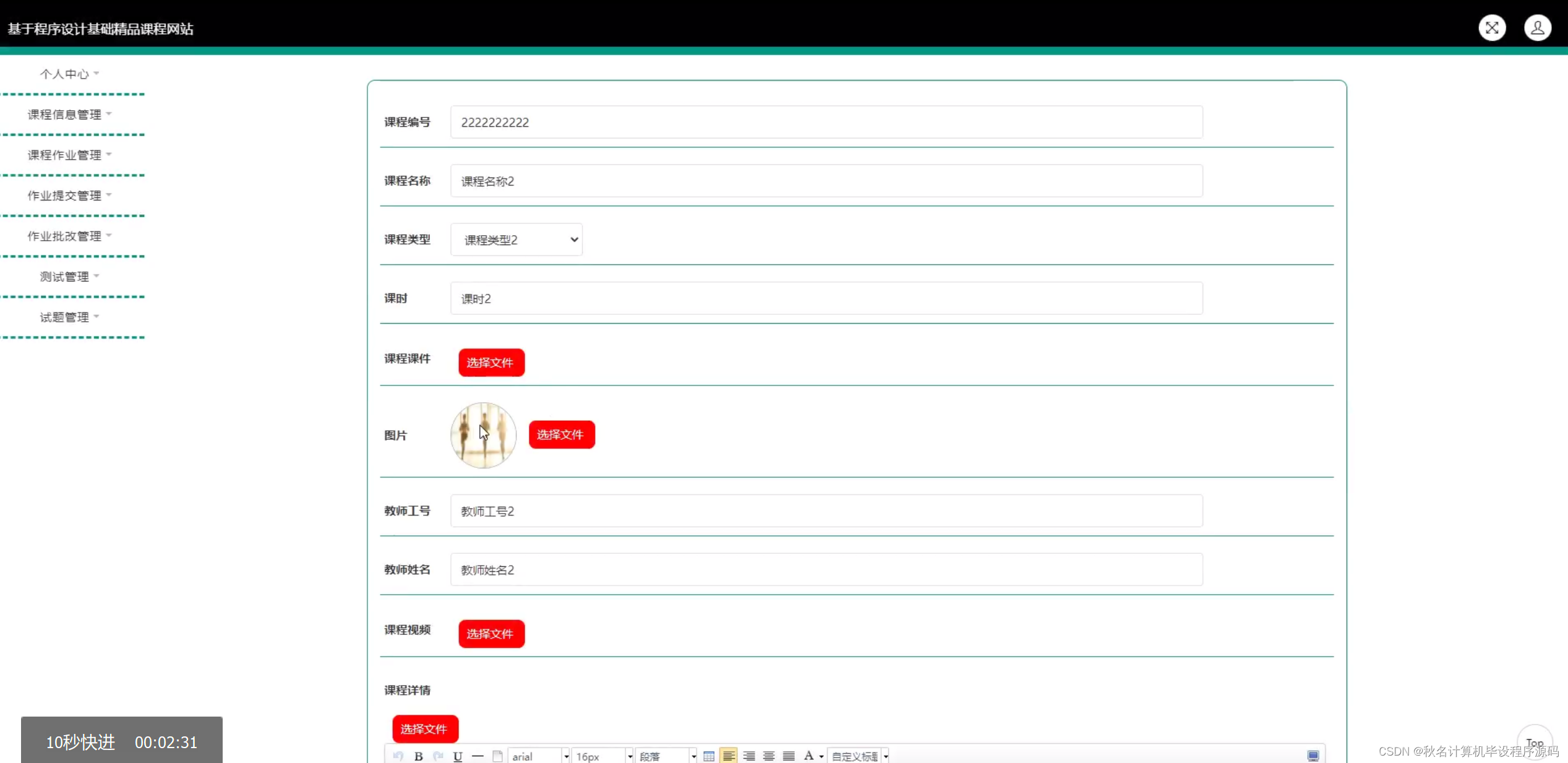Open the 课程类型 dropdown
This screenshot has width=1568, height=763.
pos(516,239)
